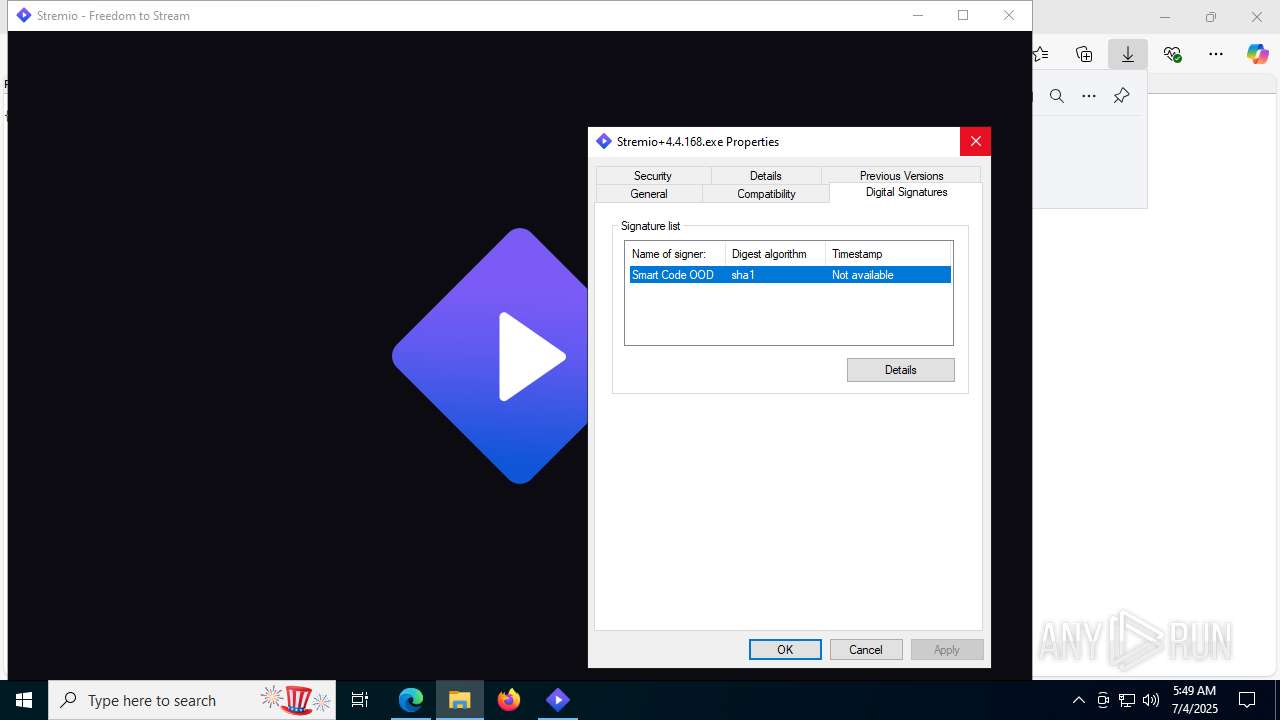Switch to the General tab
Image resolution: width=1280 pixels, height=720 pixels.
(x=649, y=194)
